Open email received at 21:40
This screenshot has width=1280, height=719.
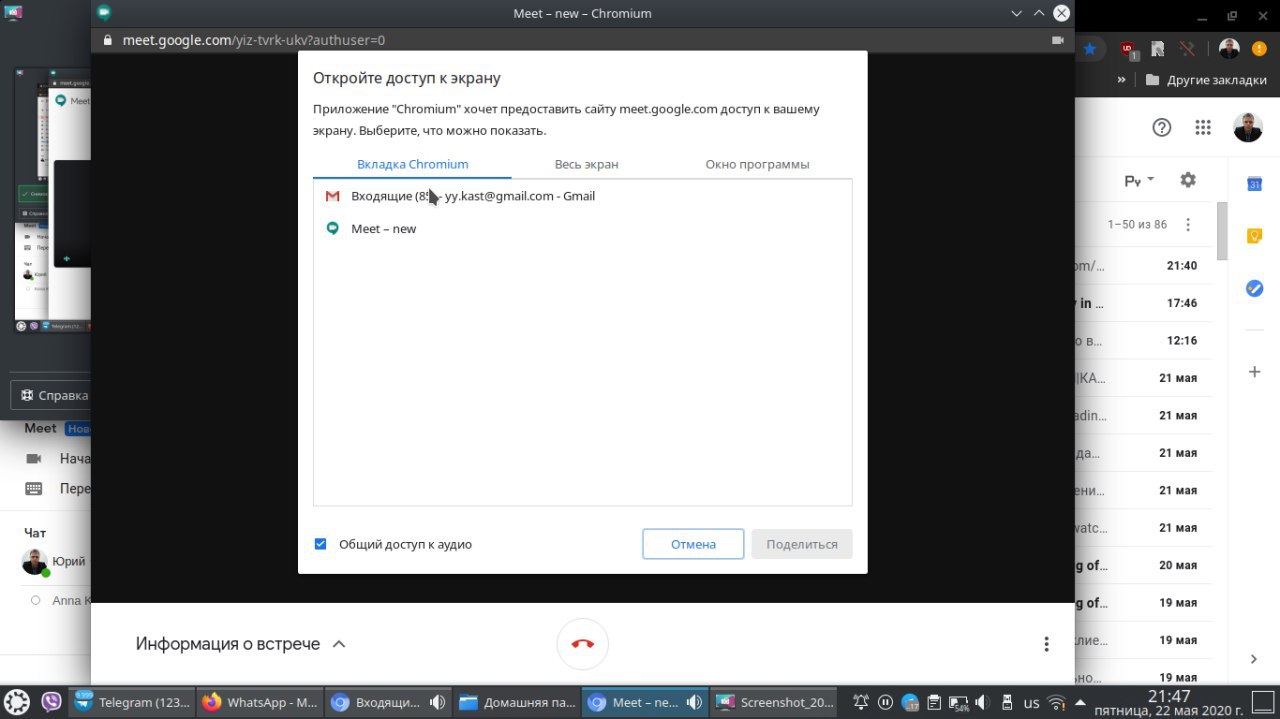point(1145,265)
